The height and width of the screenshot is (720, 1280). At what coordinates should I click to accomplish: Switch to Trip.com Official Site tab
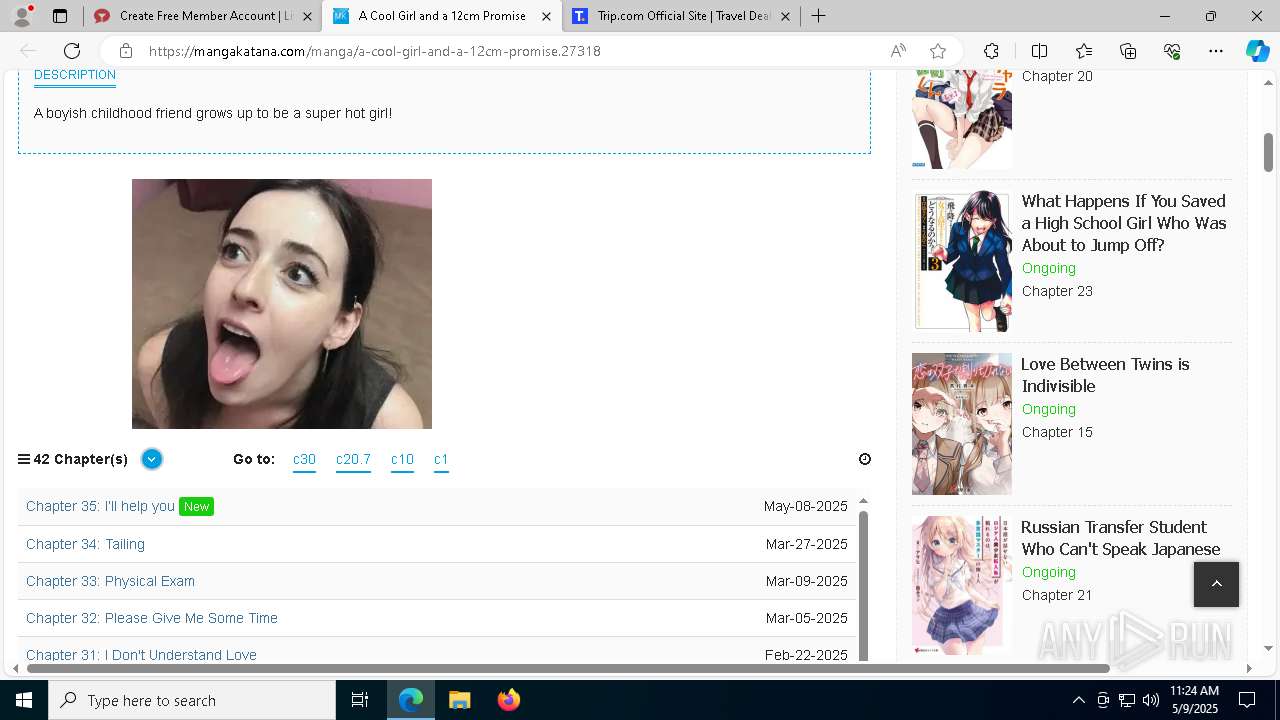[680, 16]
